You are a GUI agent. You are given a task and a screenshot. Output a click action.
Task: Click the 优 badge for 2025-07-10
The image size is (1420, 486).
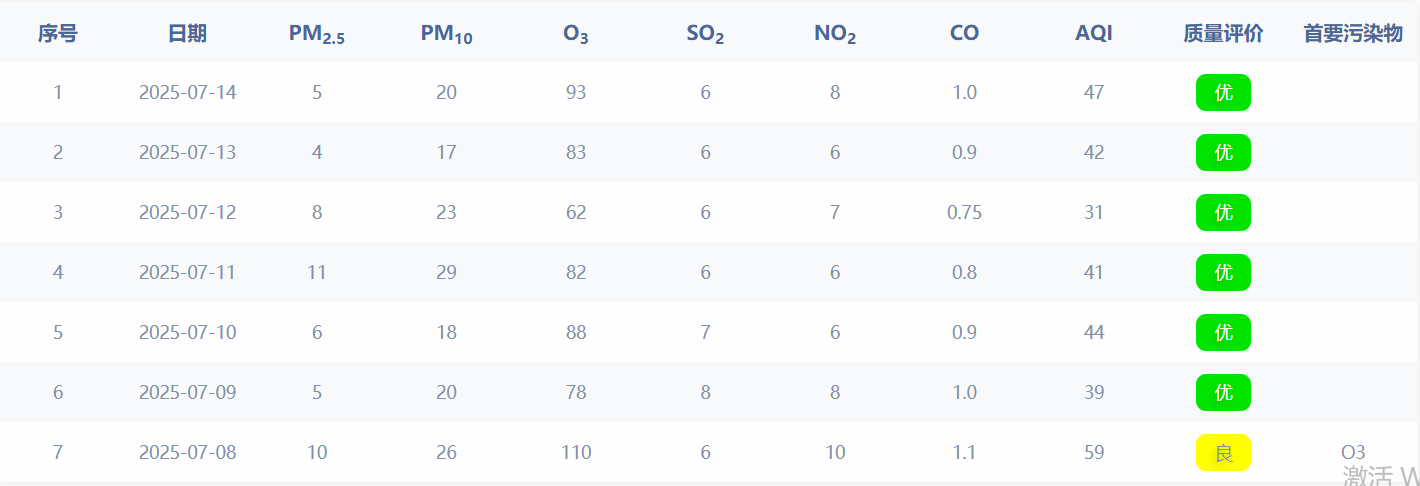[x=1223, y=332]
